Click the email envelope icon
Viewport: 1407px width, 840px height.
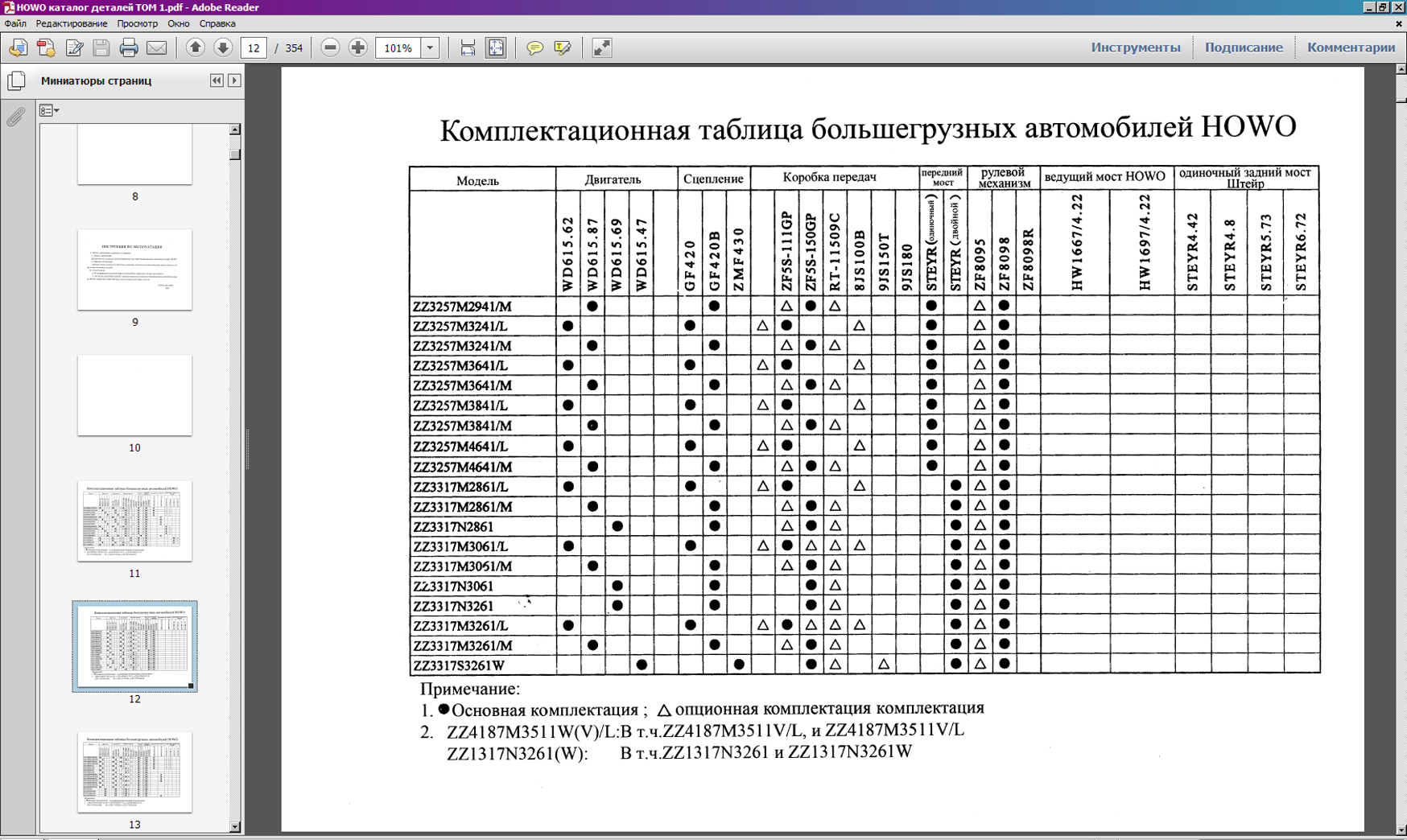(157, 48)
